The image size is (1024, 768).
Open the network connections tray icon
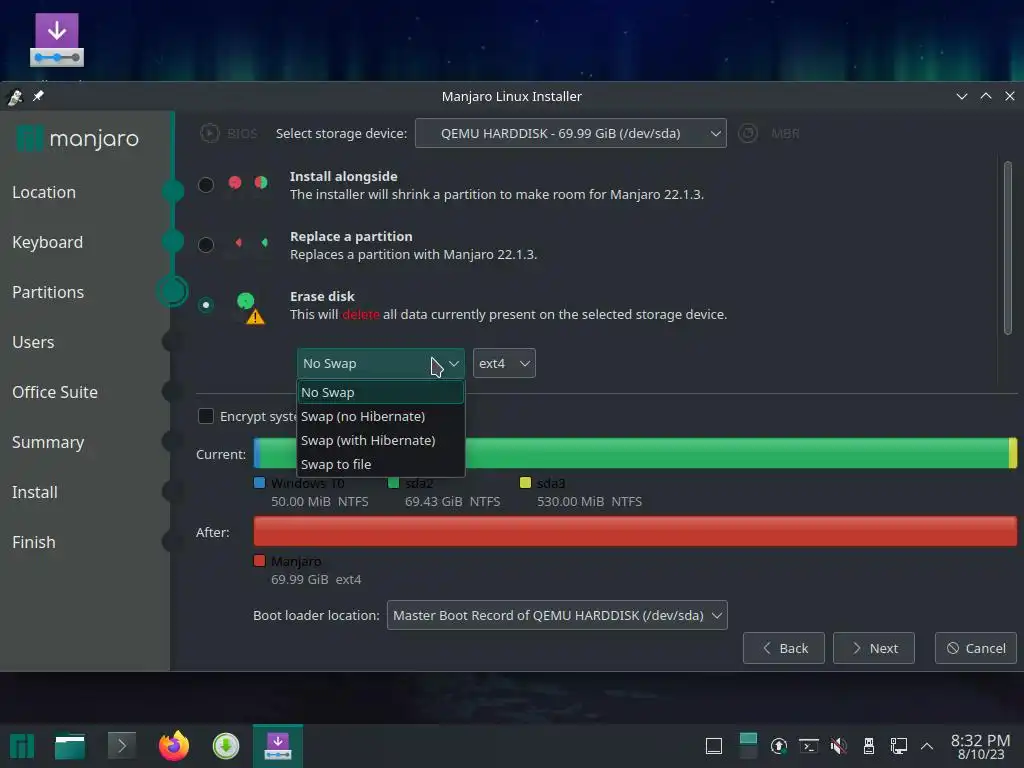899,746
